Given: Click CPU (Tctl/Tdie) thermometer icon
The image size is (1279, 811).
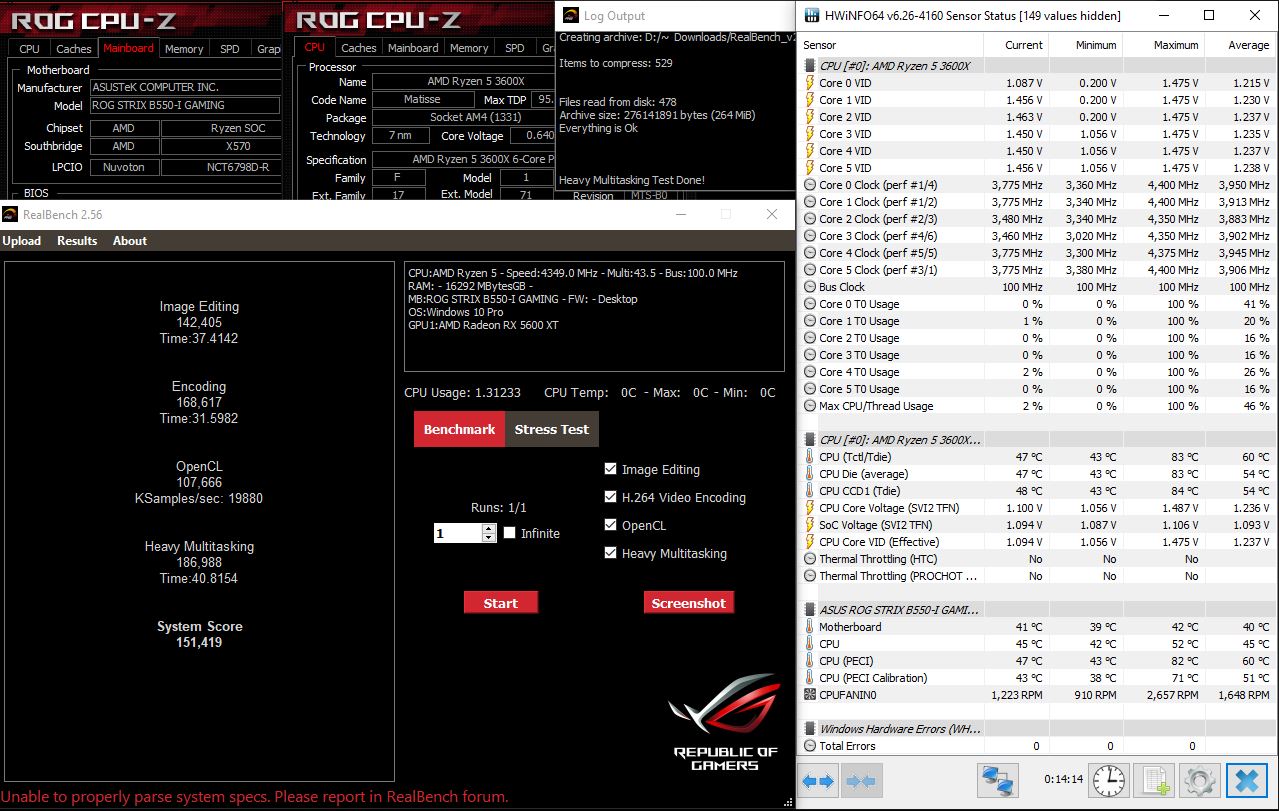Looking at the screenshot, I should [x=810, y=457].
